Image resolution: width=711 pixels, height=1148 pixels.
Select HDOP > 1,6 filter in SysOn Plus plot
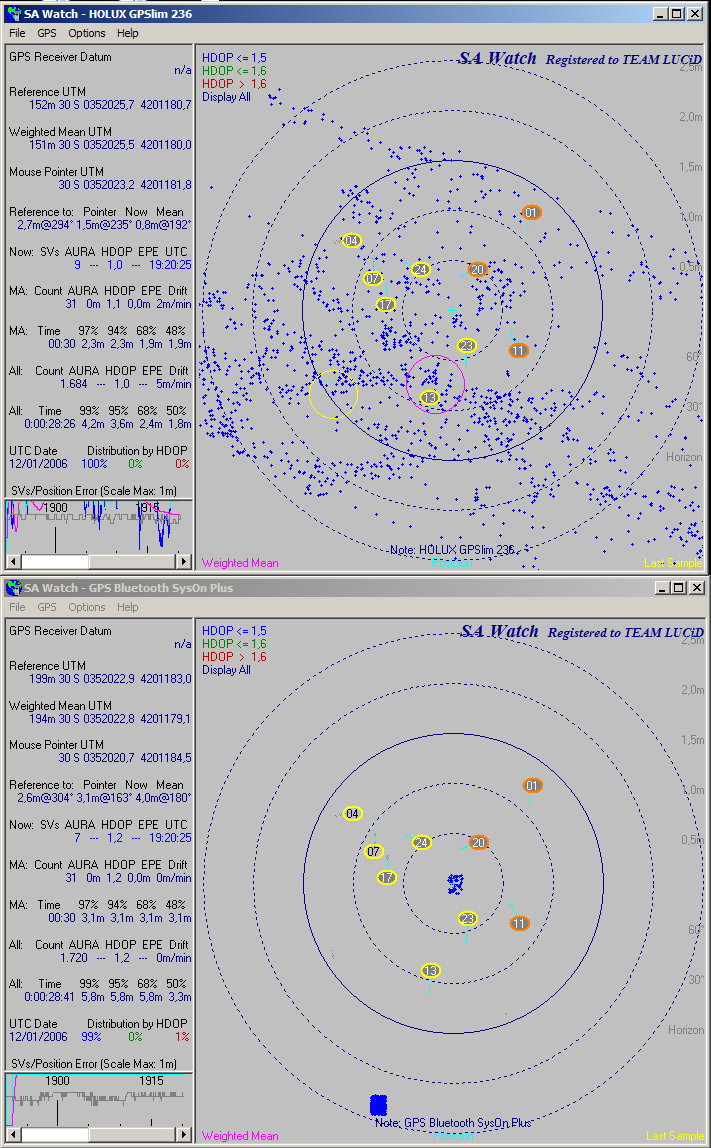click(234, 657)
